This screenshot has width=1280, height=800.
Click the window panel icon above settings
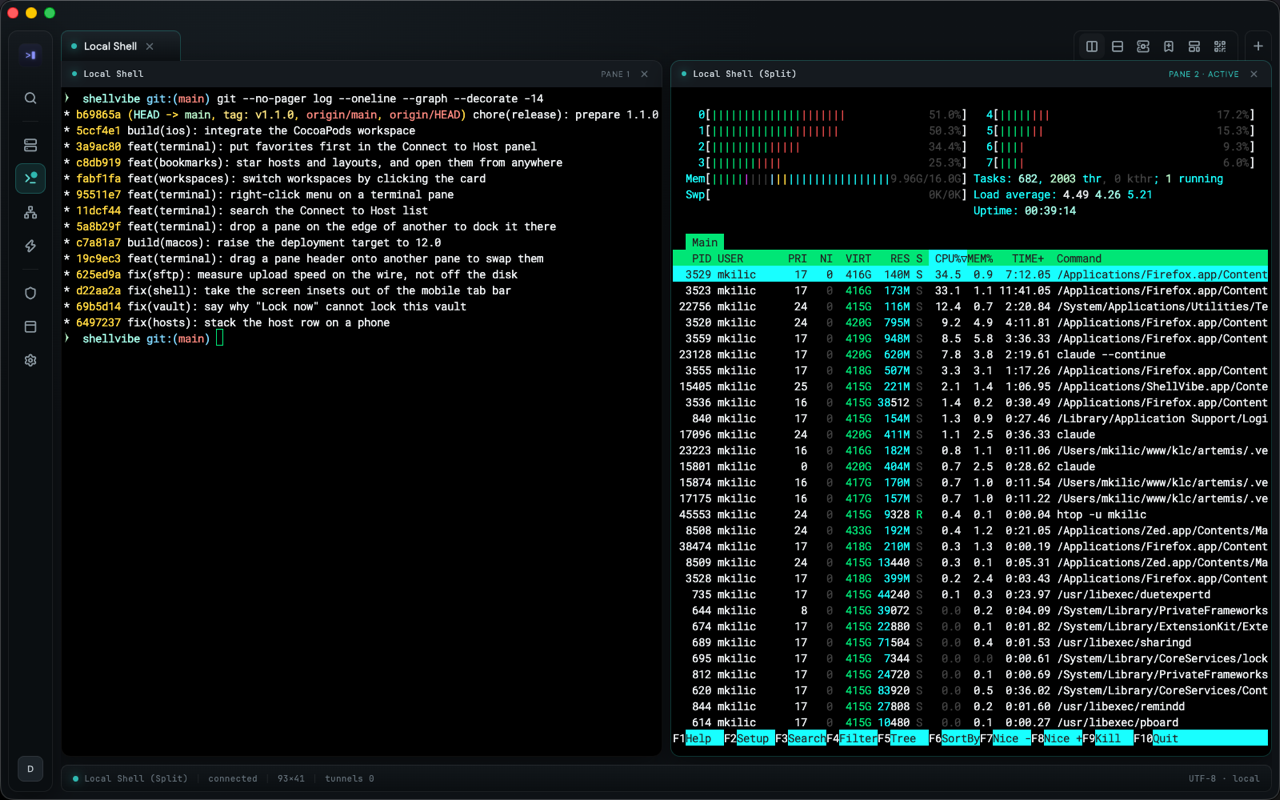pyautogui.click(x=30, y=326)
